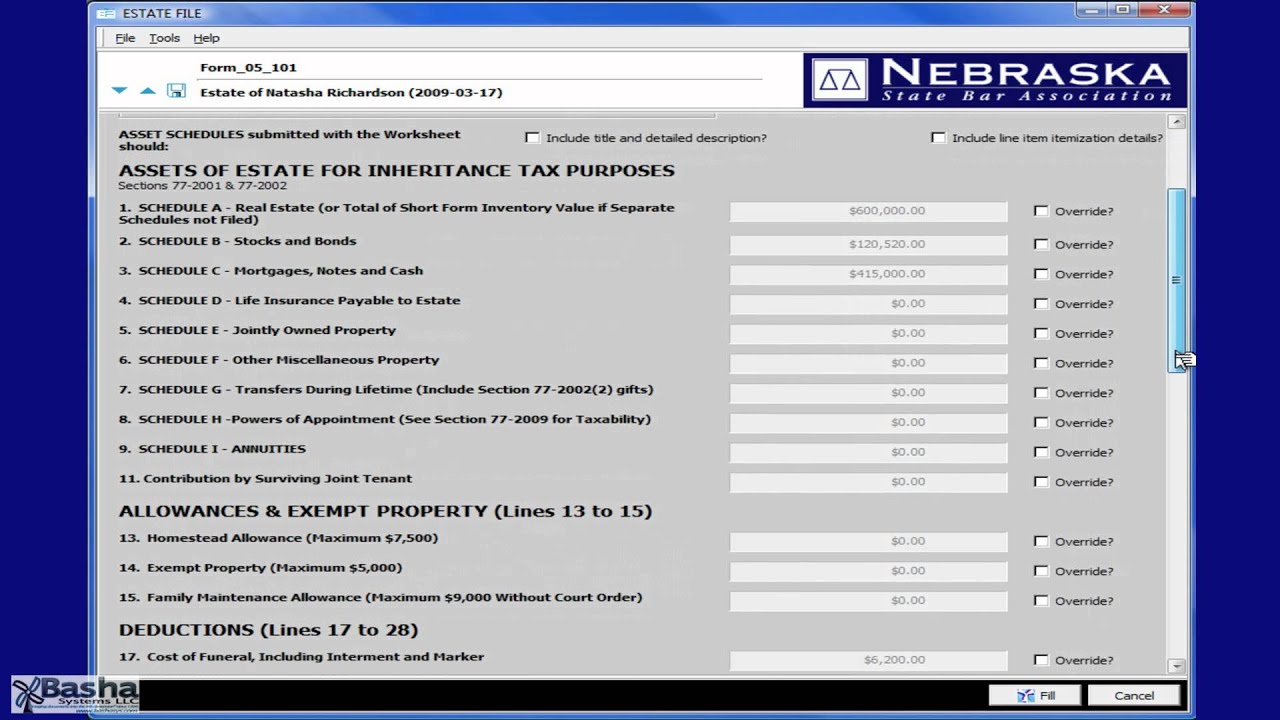Image resolution: width=1280 pixels, height=720 pixels.
Task: Click the Schedule C value field $415,000.00
Action: pos(868,274)
